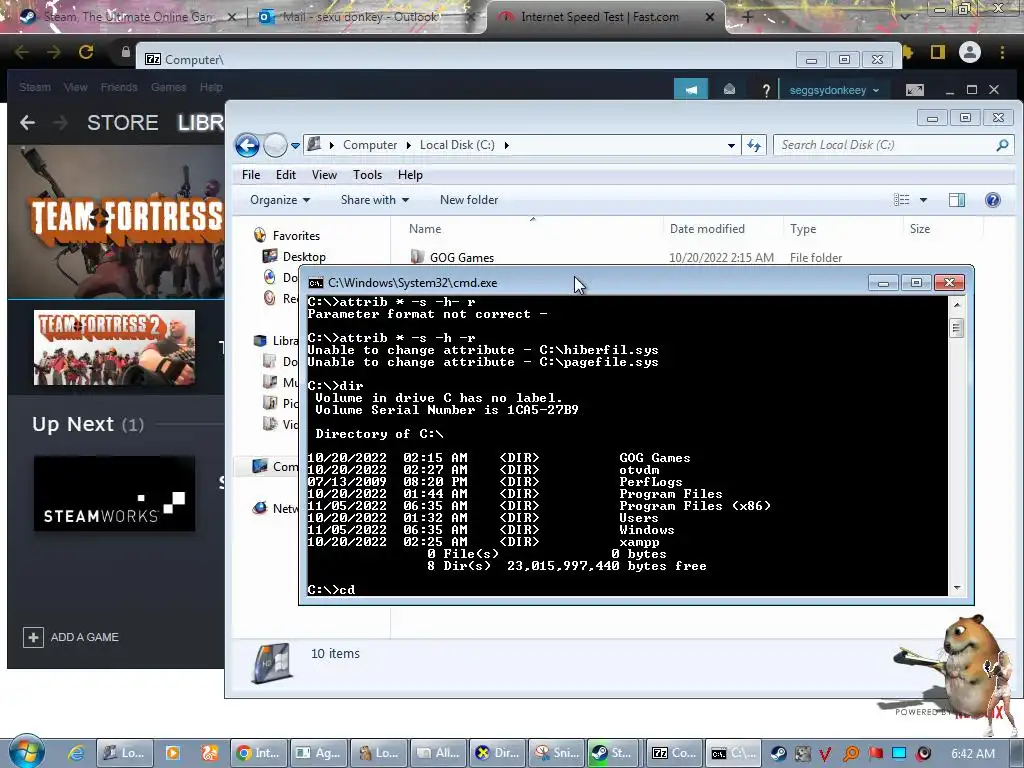Viewport: 1024px width, 768px height.
Task: Click Forward arrow in the Explorer window
Action: 275,145
